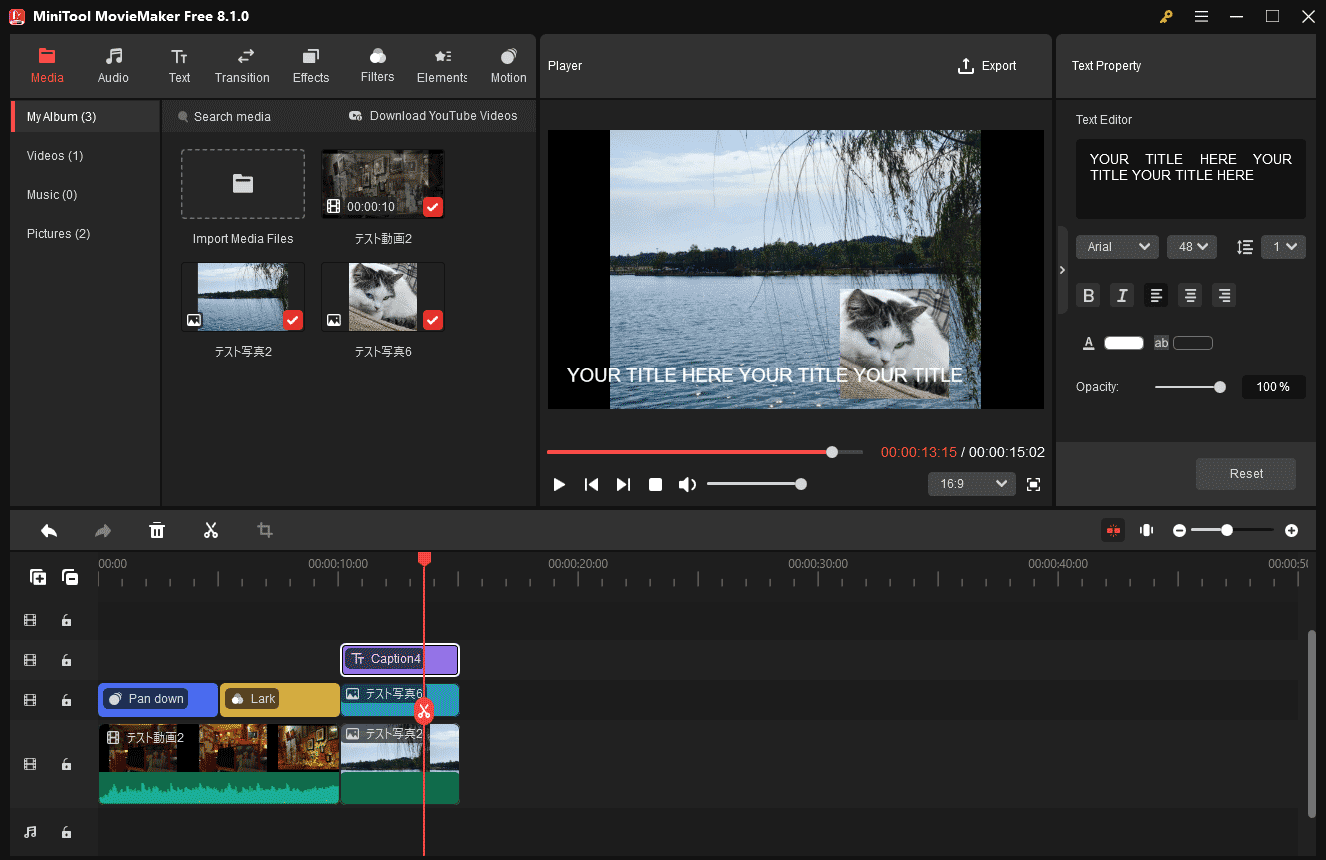Screen dimensions: 1326x860
Task: Click the Split scissors icon in timeline toolbar
Action: pos(210,530)
